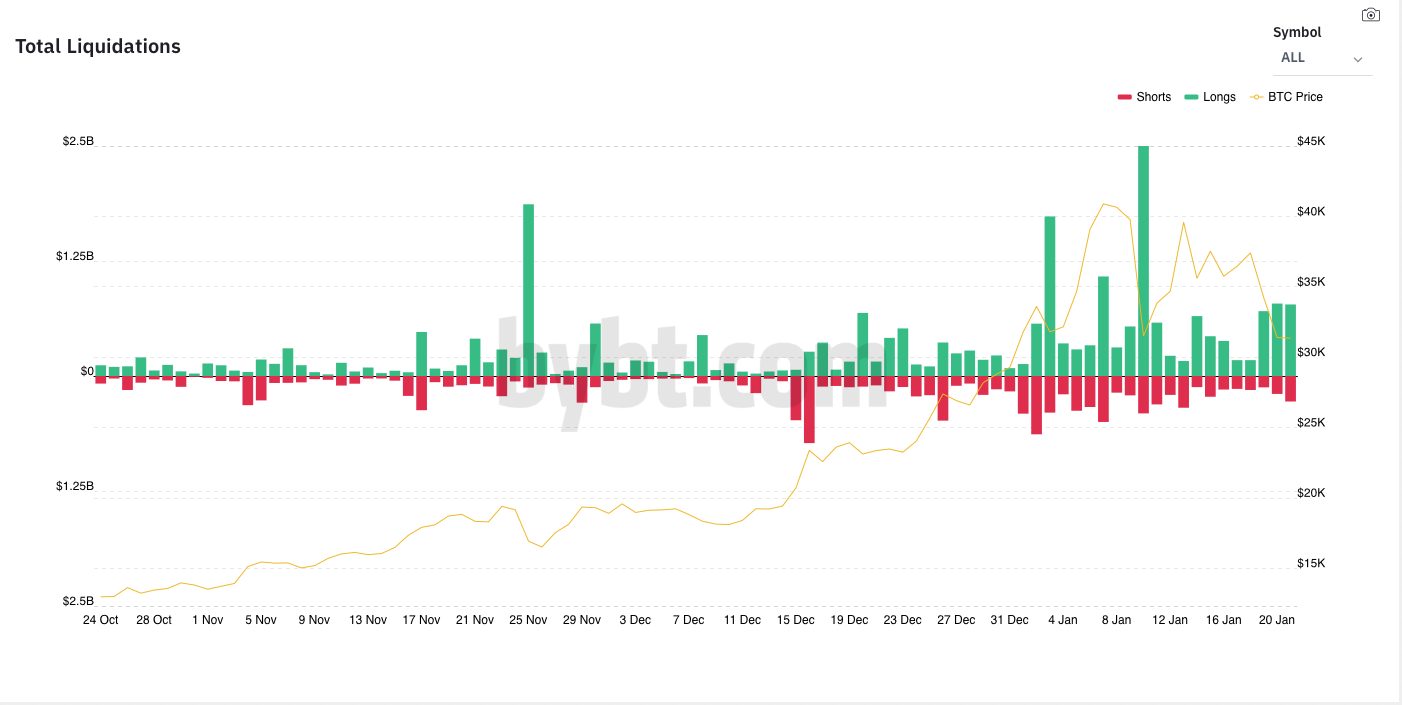The width and height of the screenshot is (1402, 705).
Task: Click the $45K right axis label
Action: tap(1310, 141)
